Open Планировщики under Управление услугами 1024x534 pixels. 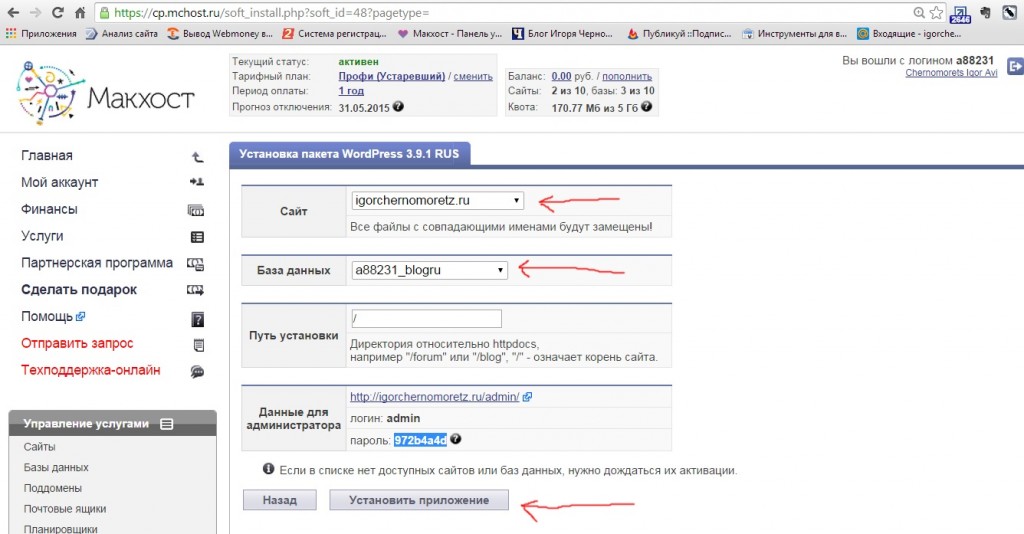tap(60, 529)
